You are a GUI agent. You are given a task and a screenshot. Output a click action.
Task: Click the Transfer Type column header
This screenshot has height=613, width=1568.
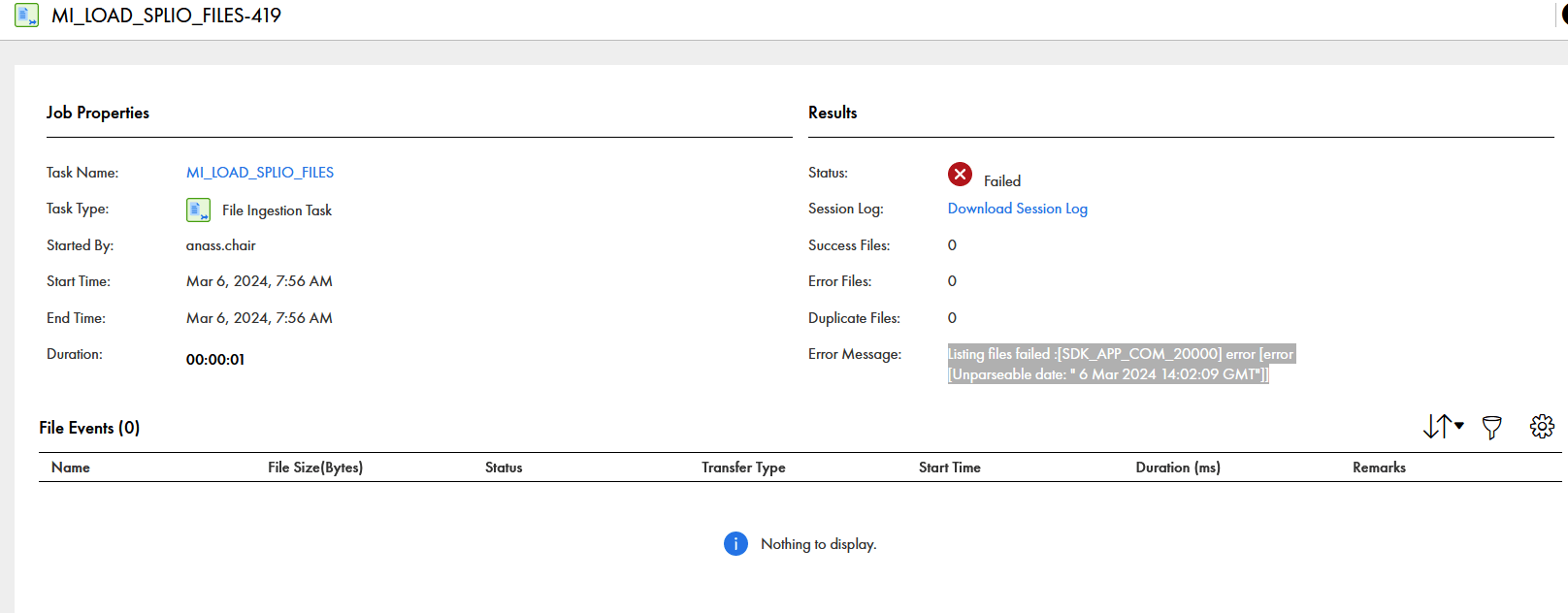click(x=743, y=468)
